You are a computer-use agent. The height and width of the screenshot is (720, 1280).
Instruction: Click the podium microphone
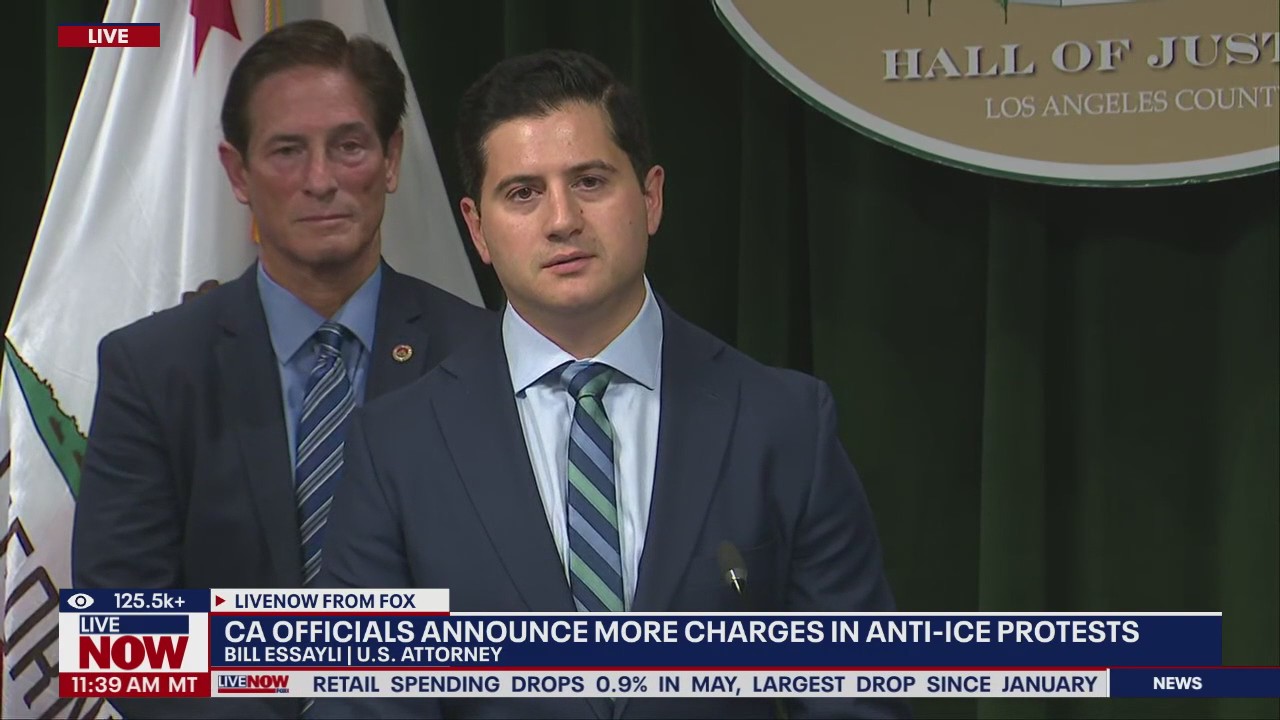click(x=733, y=567)
